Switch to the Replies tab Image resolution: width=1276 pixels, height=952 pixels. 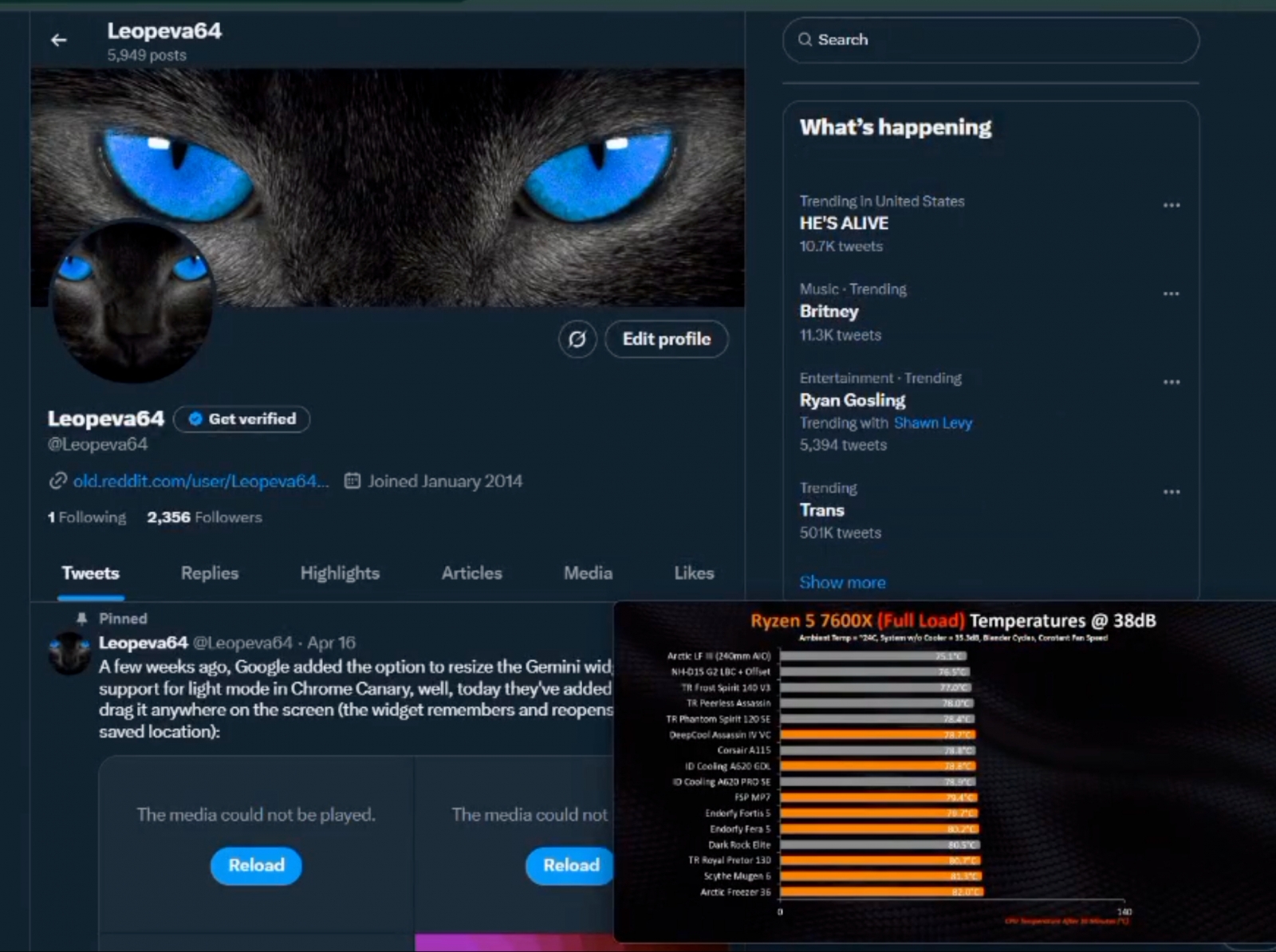(x=210, y=573)
